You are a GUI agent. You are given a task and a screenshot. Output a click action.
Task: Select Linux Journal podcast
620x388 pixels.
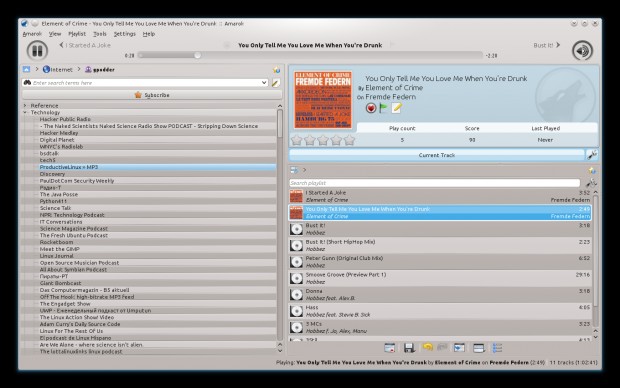57,256
